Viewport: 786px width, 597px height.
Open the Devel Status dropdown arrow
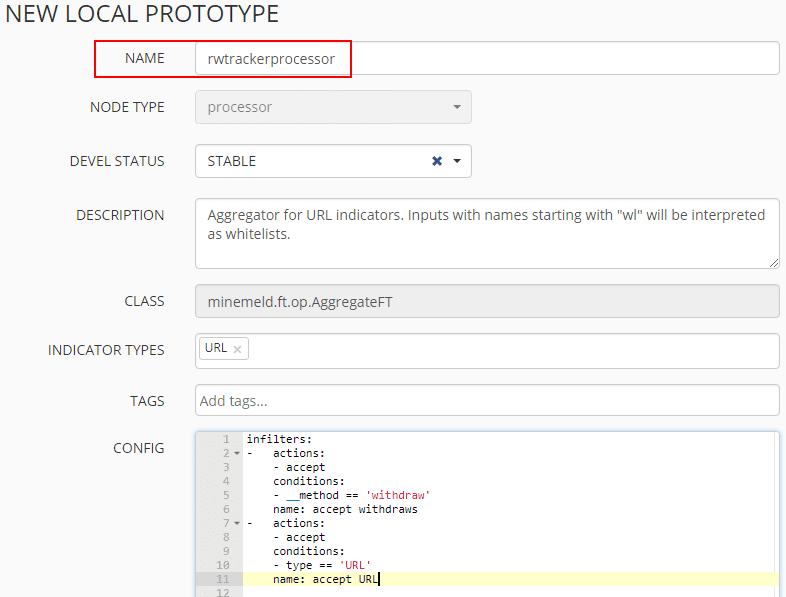[x=457, y=161]
